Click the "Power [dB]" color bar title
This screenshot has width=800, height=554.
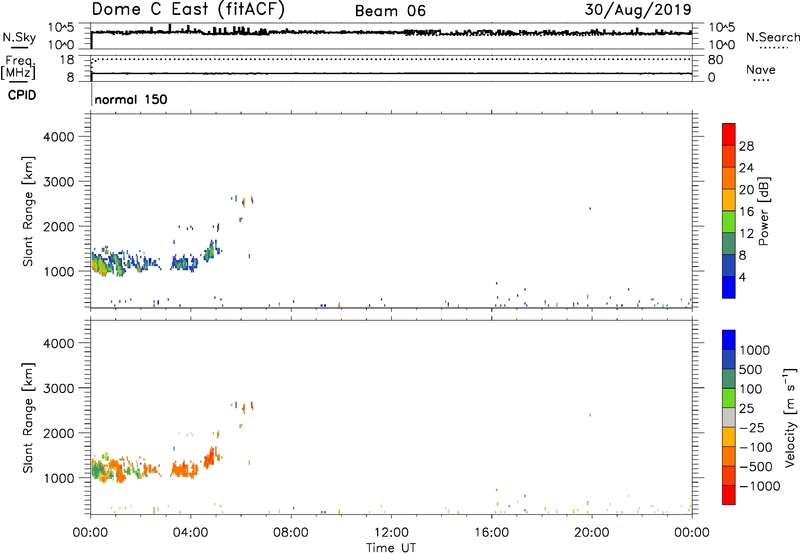(x=763, y=211)
